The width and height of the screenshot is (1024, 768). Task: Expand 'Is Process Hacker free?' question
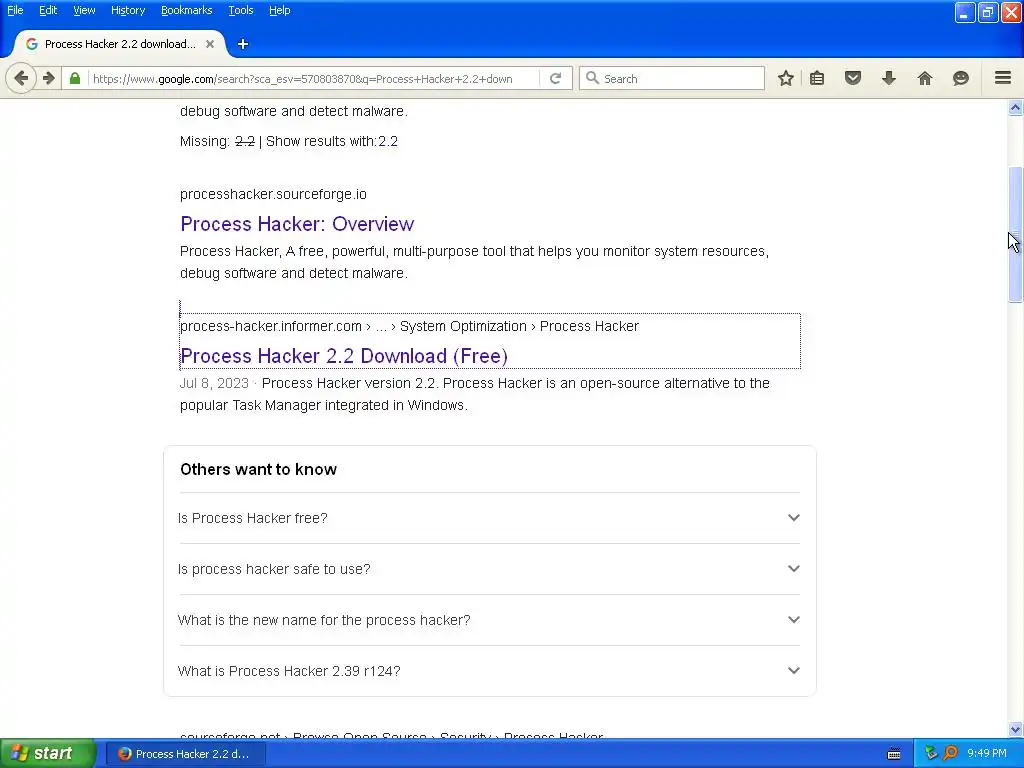tap(489, 518)
